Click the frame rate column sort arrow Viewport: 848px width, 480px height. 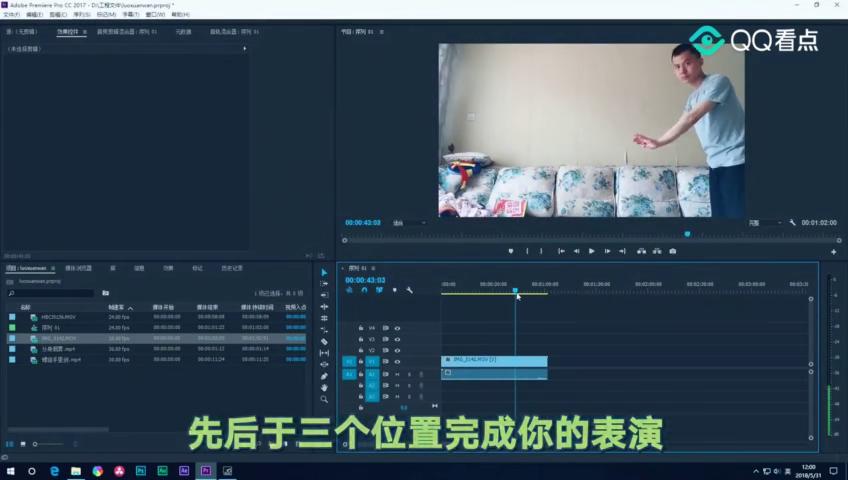click(130, 308)
